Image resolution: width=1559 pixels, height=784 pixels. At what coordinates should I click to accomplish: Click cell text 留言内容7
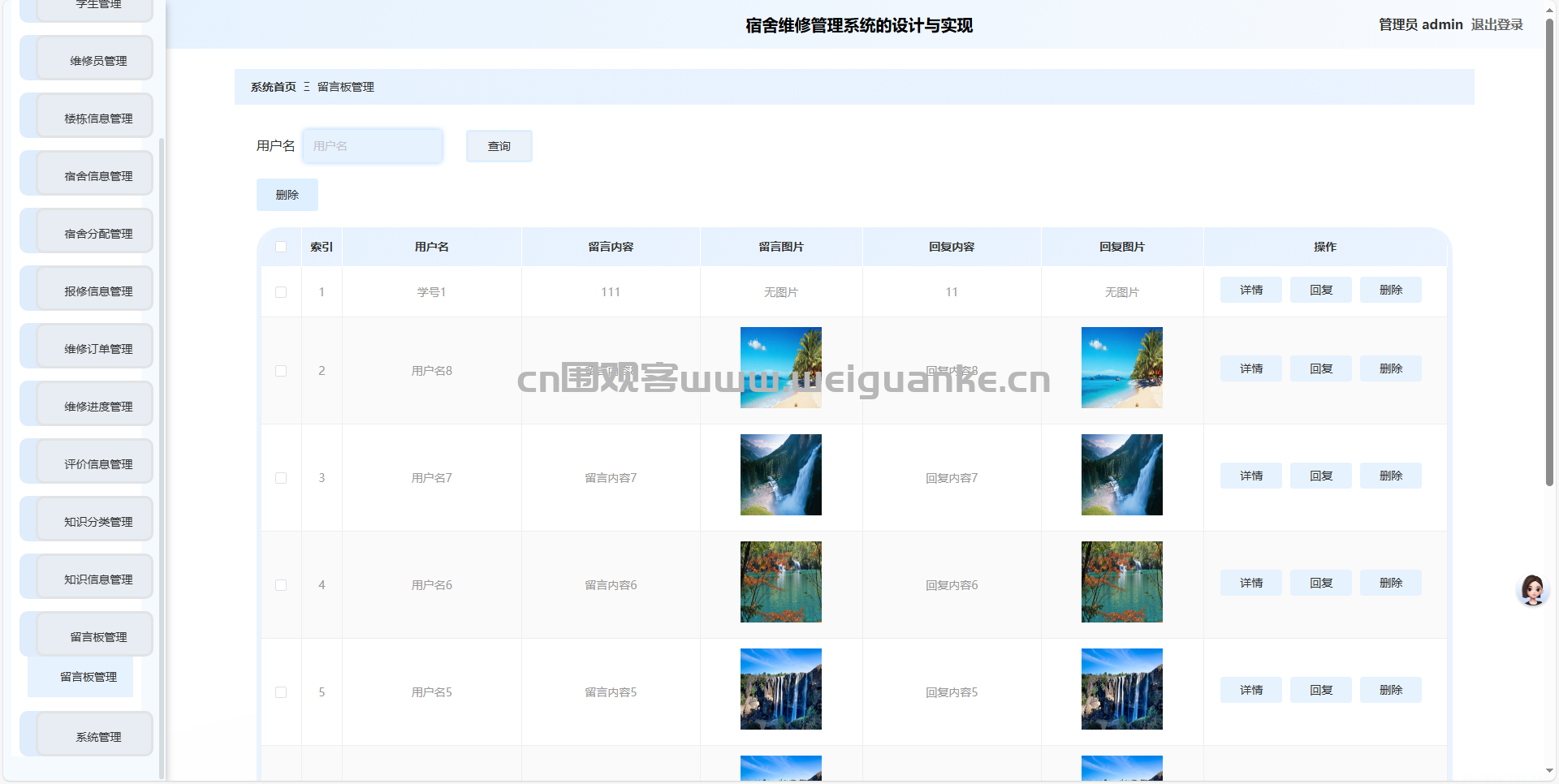(611, 478)
